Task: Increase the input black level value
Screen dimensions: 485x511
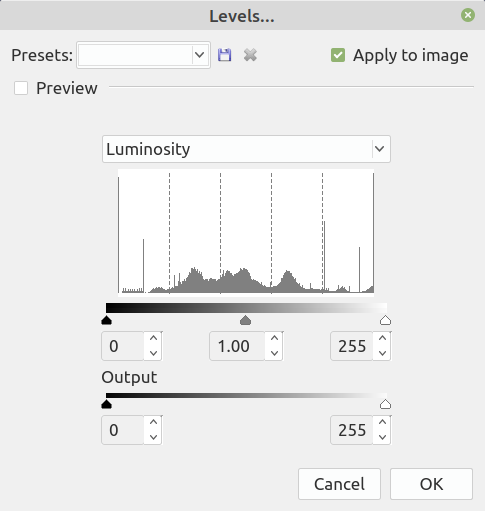Action: point(153,338)
